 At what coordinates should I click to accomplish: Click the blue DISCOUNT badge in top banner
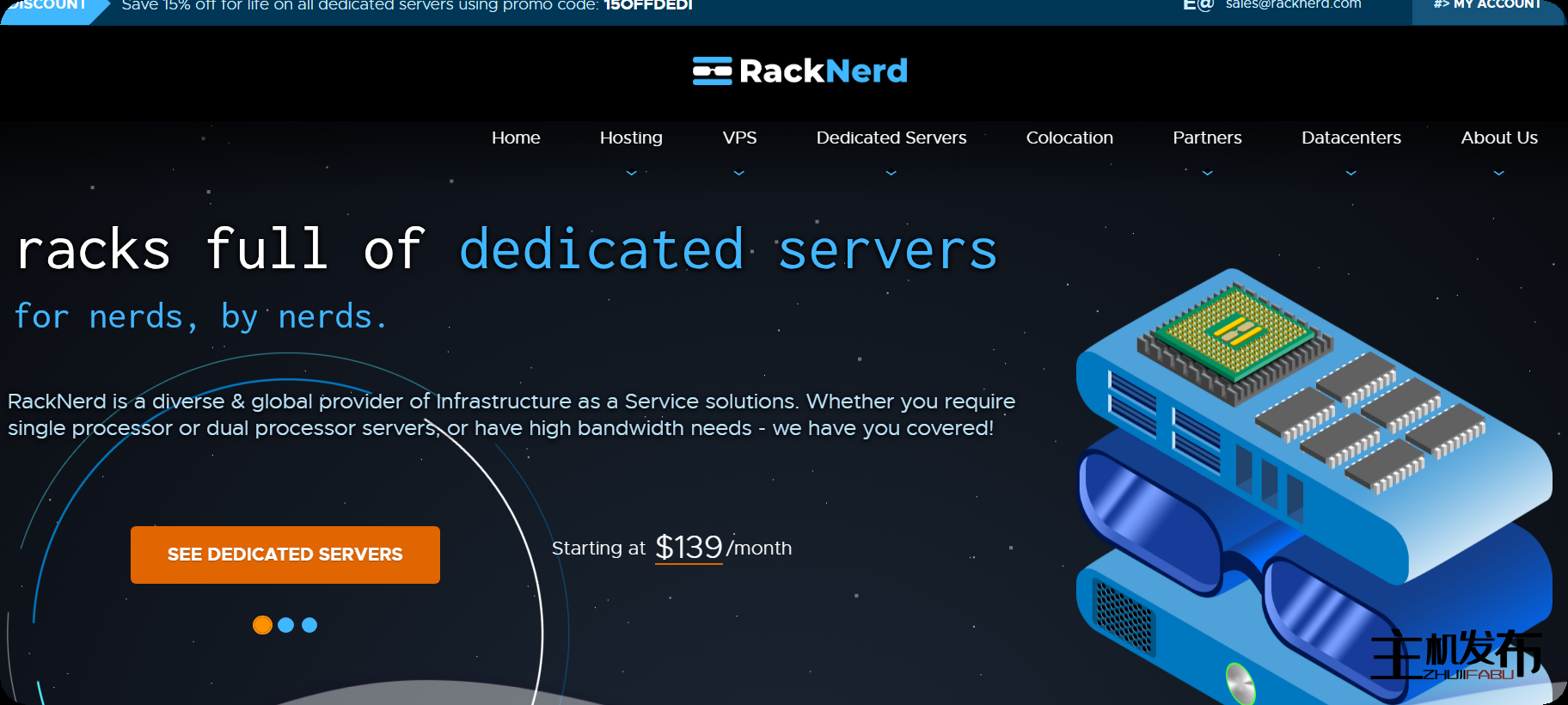pos(50,7)
